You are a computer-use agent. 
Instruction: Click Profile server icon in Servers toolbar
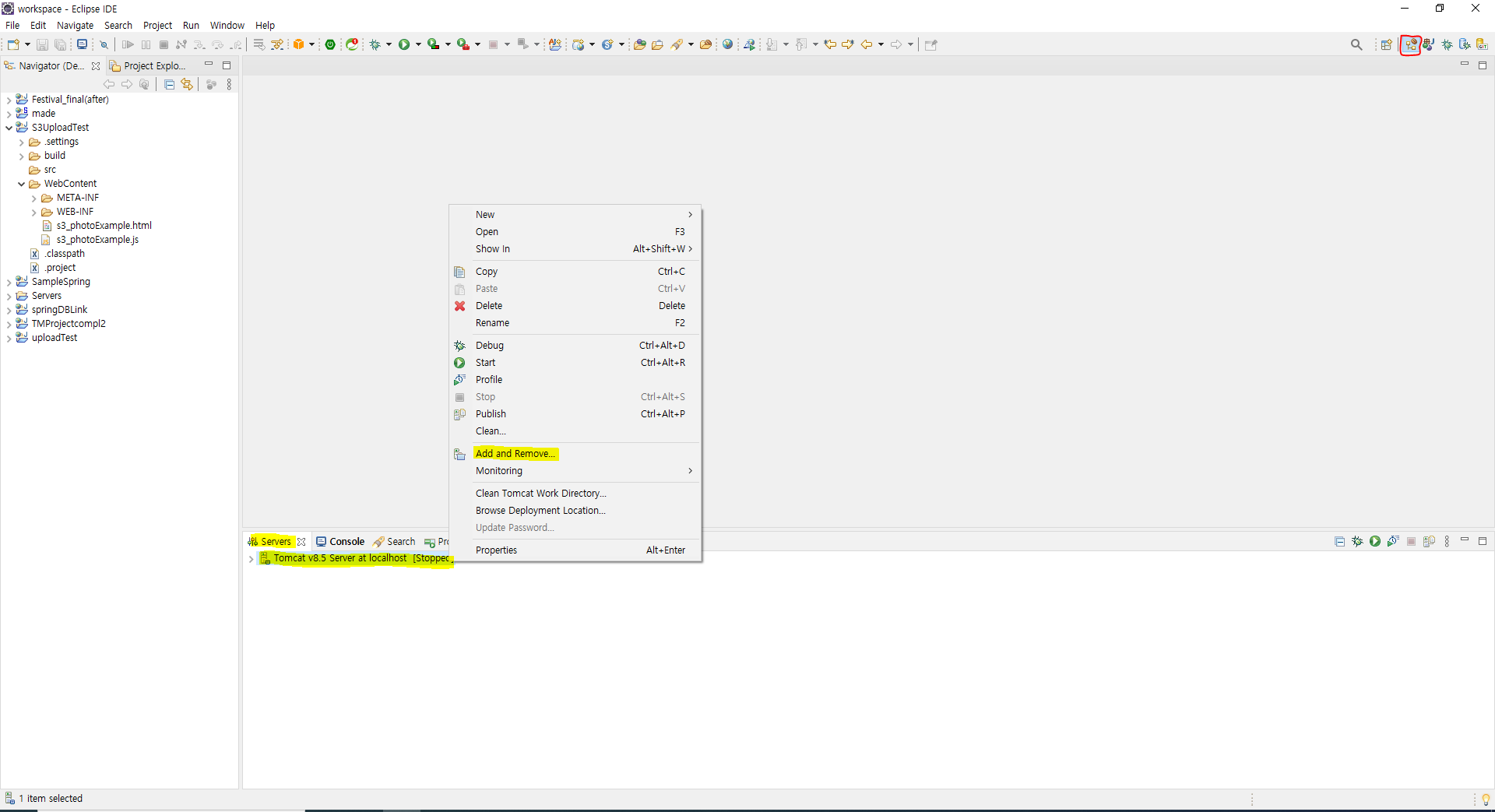pos(1393,541)
